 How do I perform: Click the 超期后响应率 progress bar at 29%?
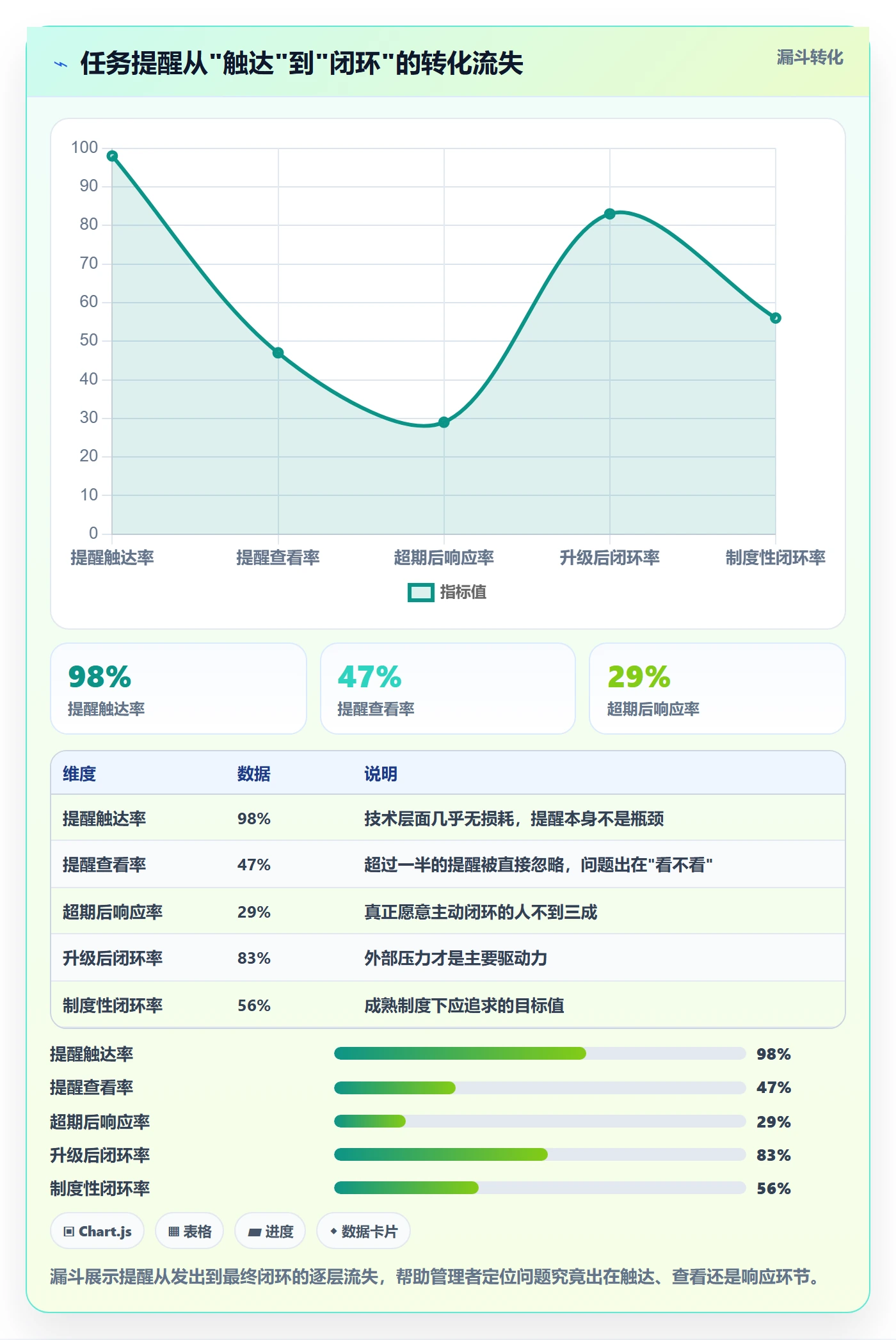click(x=540, y=1121)
